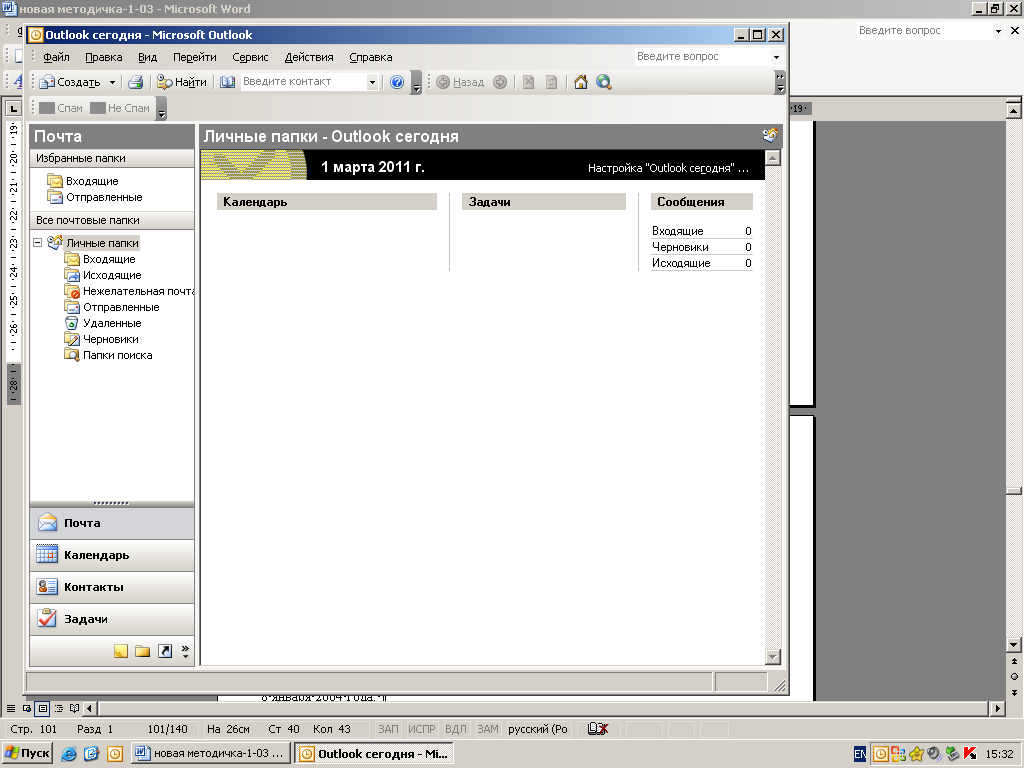Click the Home (Outlook Today) house icon

click(581, 82)
